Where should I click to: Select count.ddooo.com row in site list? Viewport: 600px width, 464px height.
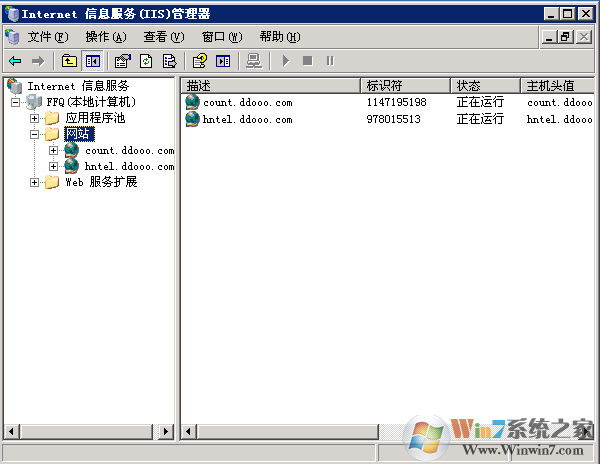248,102
